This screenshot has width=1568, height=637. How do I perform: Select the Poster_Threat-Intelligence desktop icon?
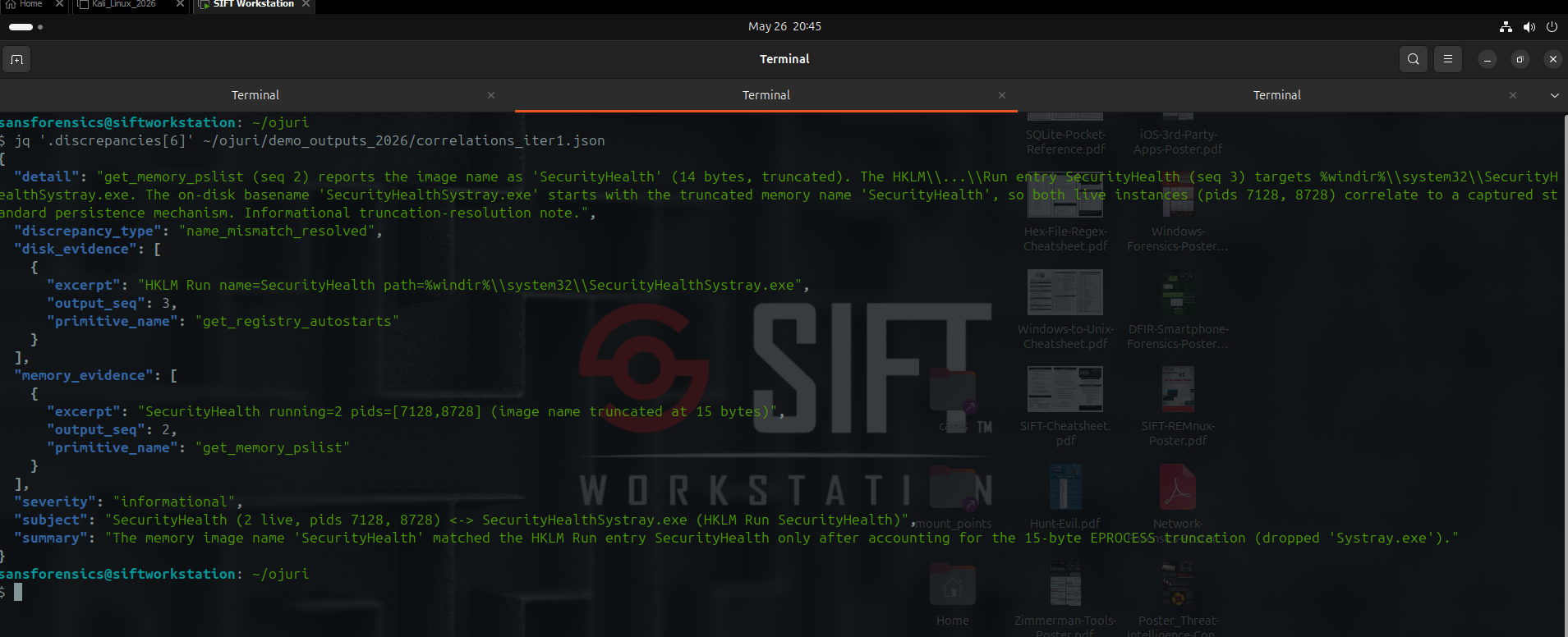point(1178,598)
